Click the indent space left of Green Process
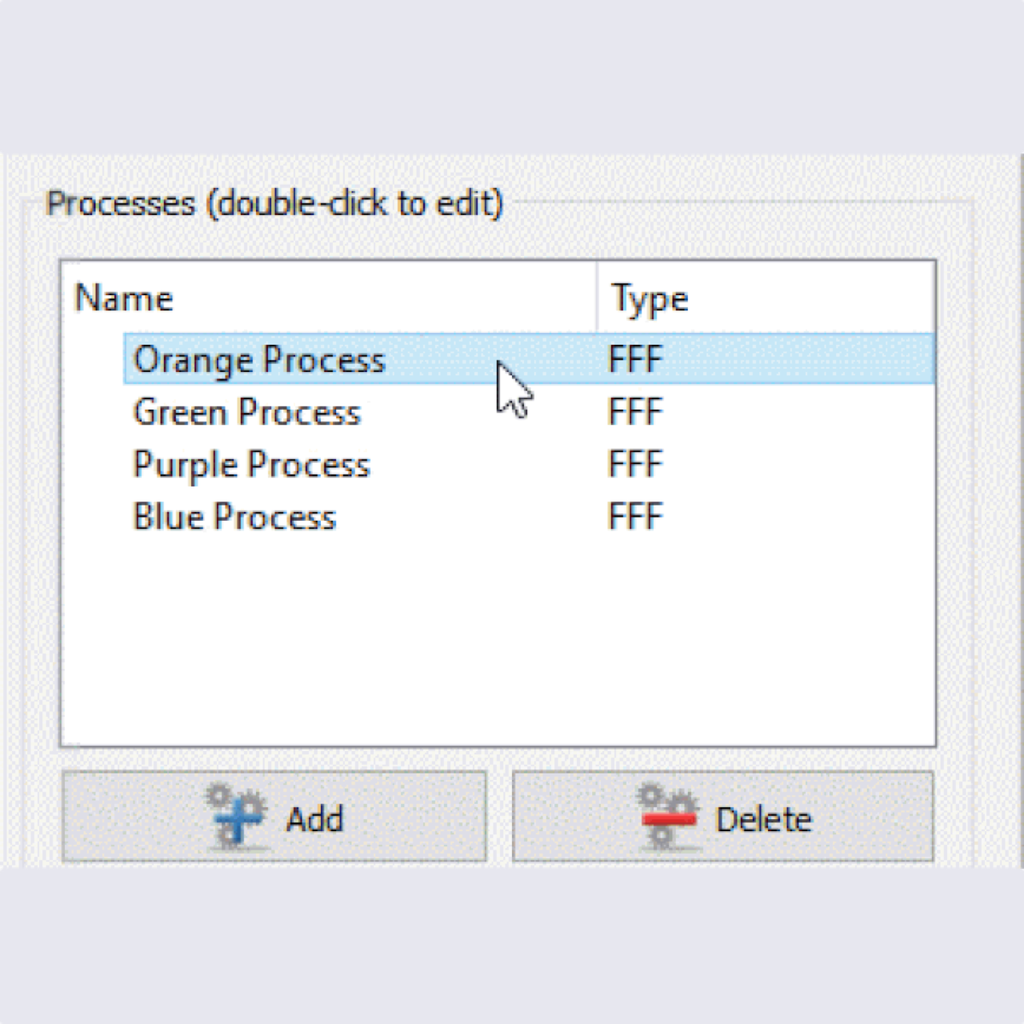This screenshot has height=1024, width=1024. pyautogui.click(x=98, y=412)
